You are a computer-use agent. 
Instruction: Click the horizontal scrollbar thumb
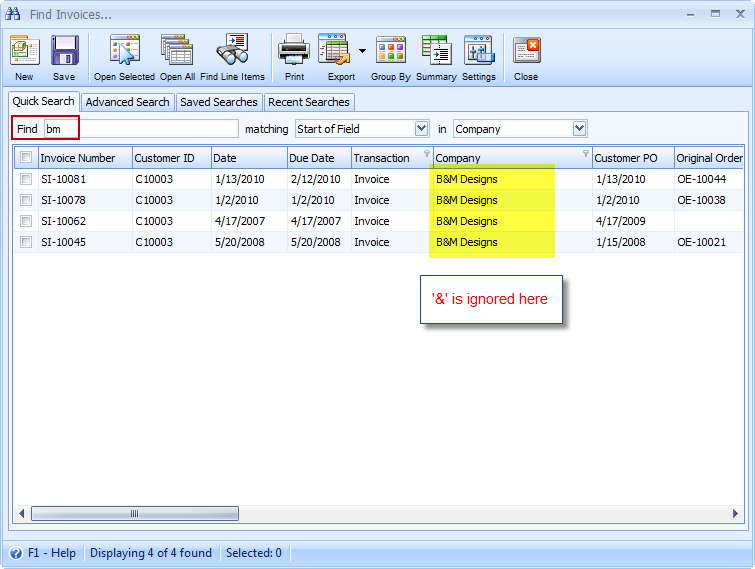(135, 514)
